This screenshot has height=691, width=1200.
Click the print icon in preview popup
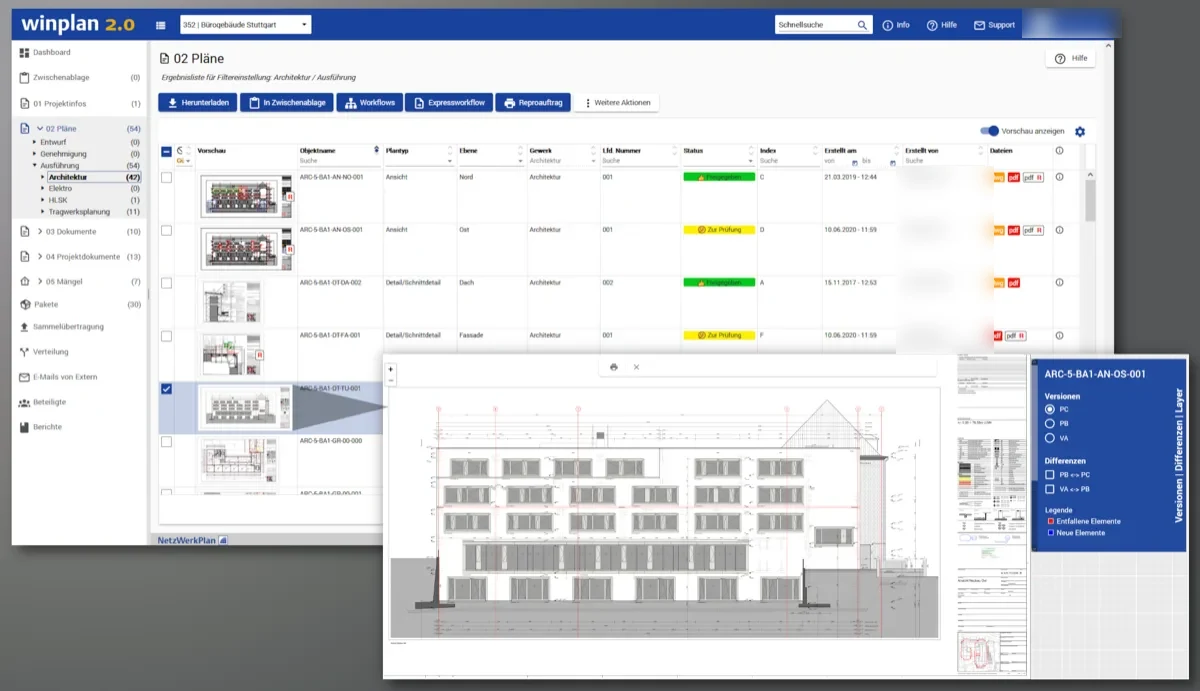[x=614, y=367]
